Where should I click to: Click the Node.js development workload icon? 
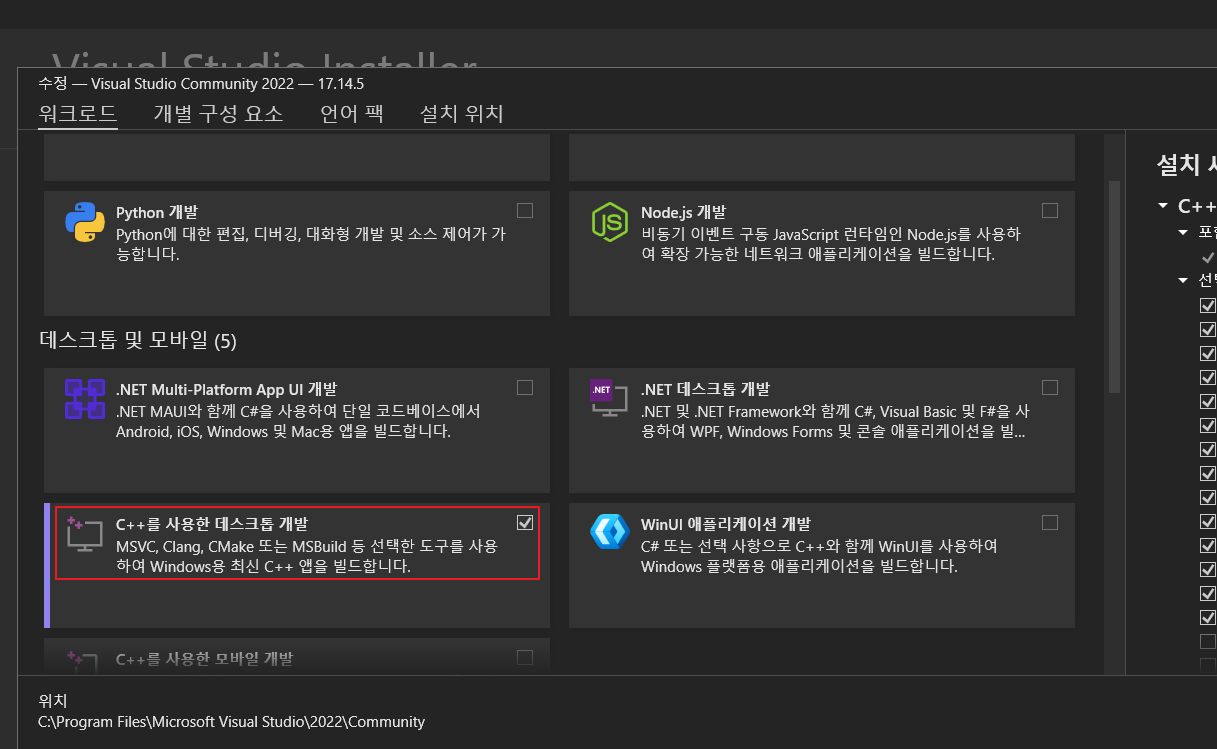tap(609, 222)
